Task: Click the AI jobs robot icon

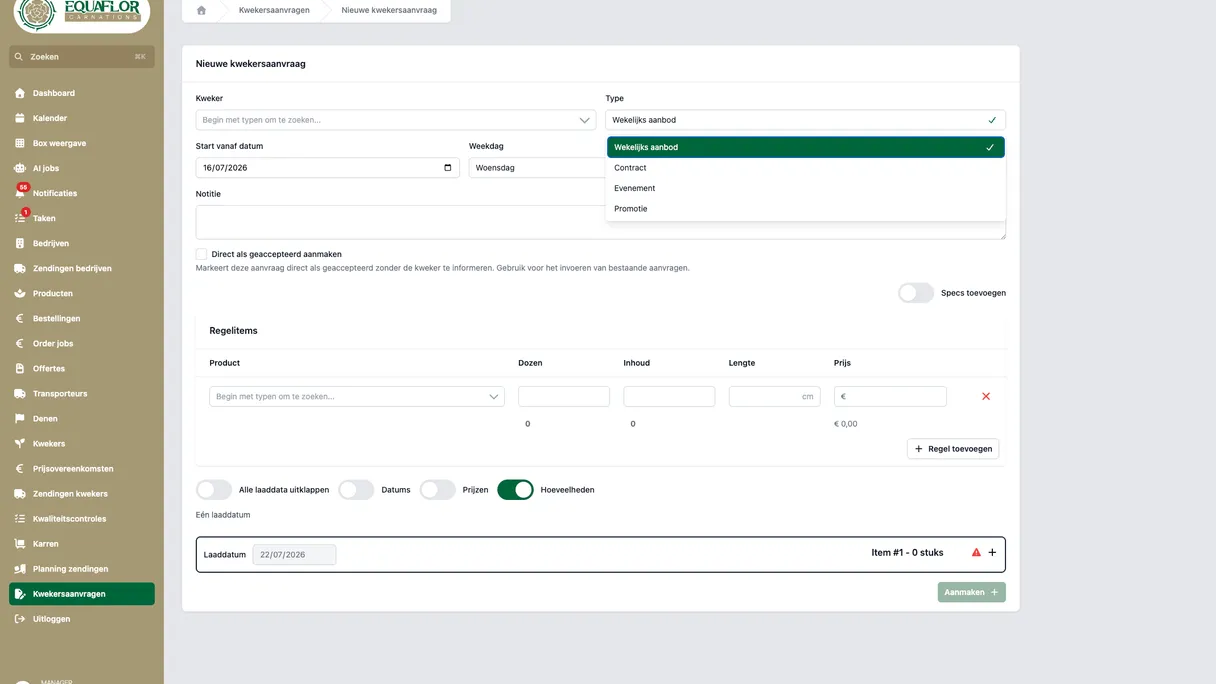Action: pos(19,168)
